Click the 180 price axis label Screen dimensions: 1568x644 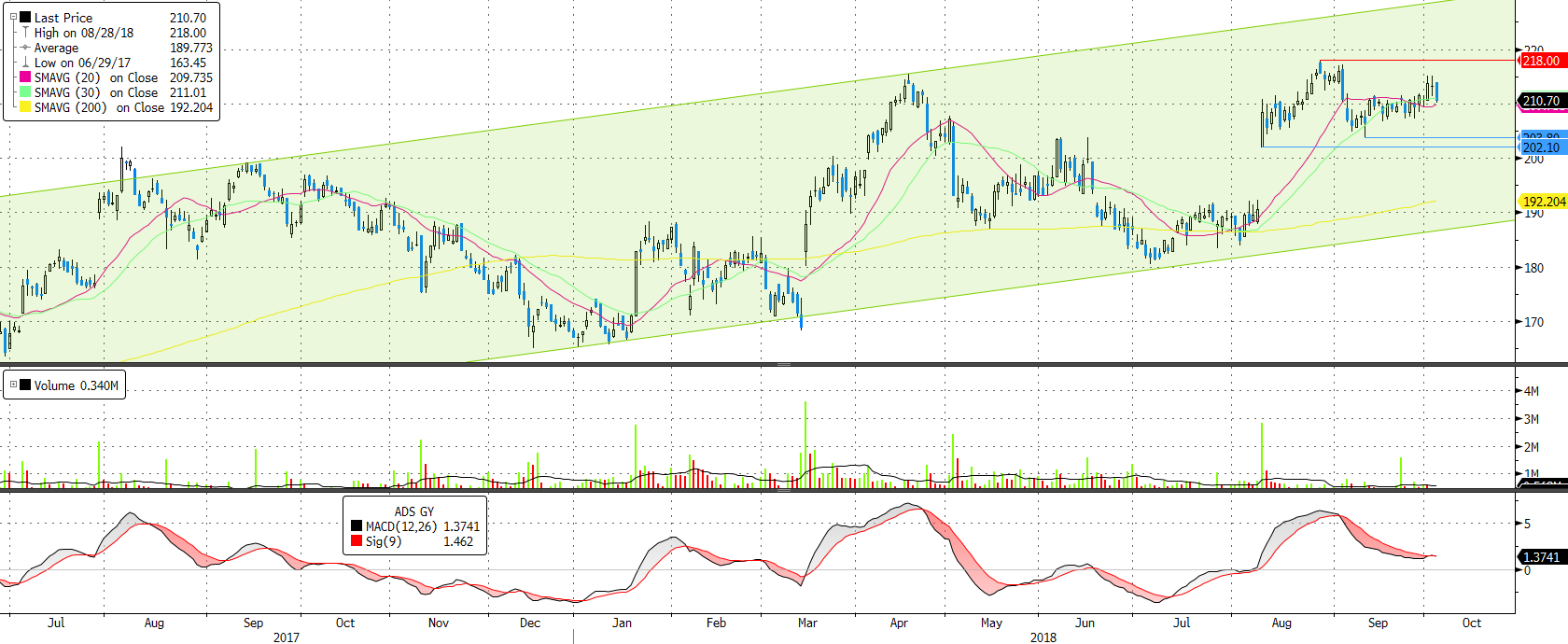1533,268
